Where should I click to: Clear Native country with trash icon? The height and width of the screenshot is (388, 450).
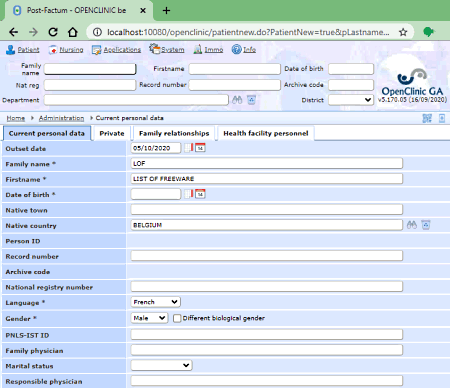(x=426, y=225)
